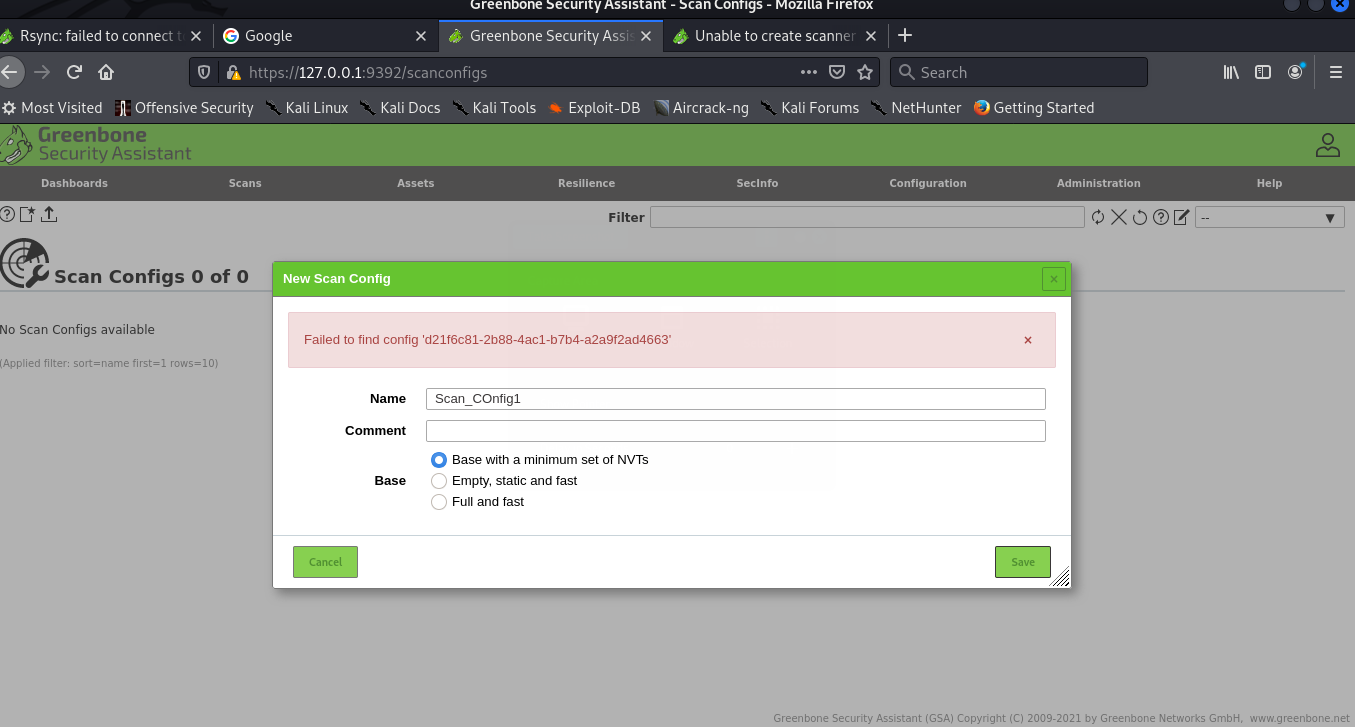Viewport: 1355px width, 727px height.
Task: Reload the current page
Action: pyautogui.click(x=74, y=72)
